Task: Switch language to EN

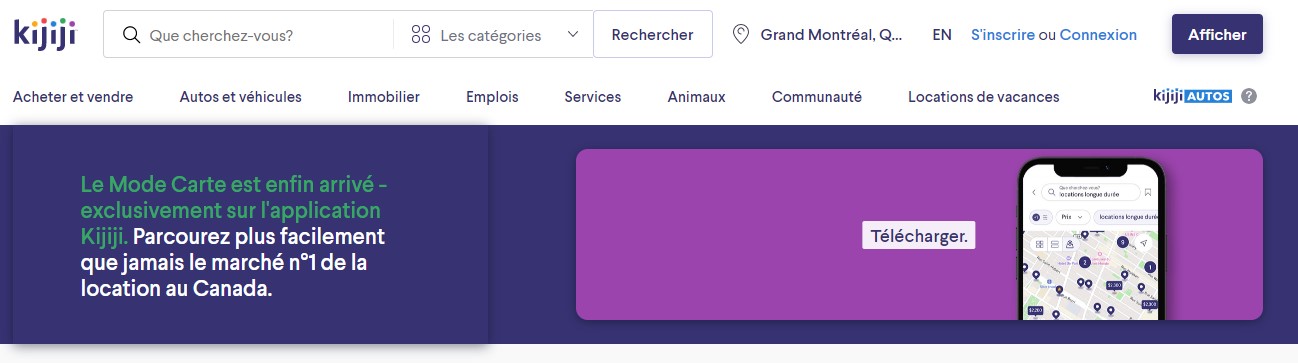Action: pyautogui.click(x=942, y=35)
